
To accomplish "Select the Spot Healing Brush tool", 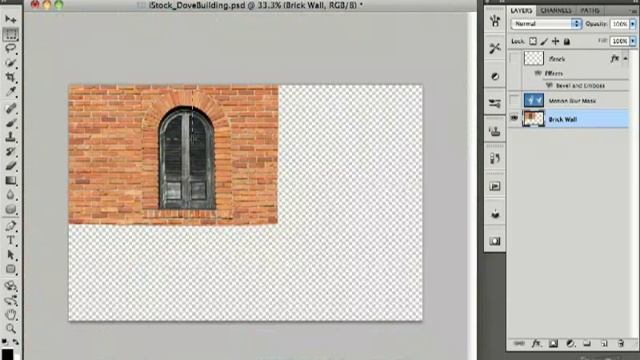I will (11, 108).
